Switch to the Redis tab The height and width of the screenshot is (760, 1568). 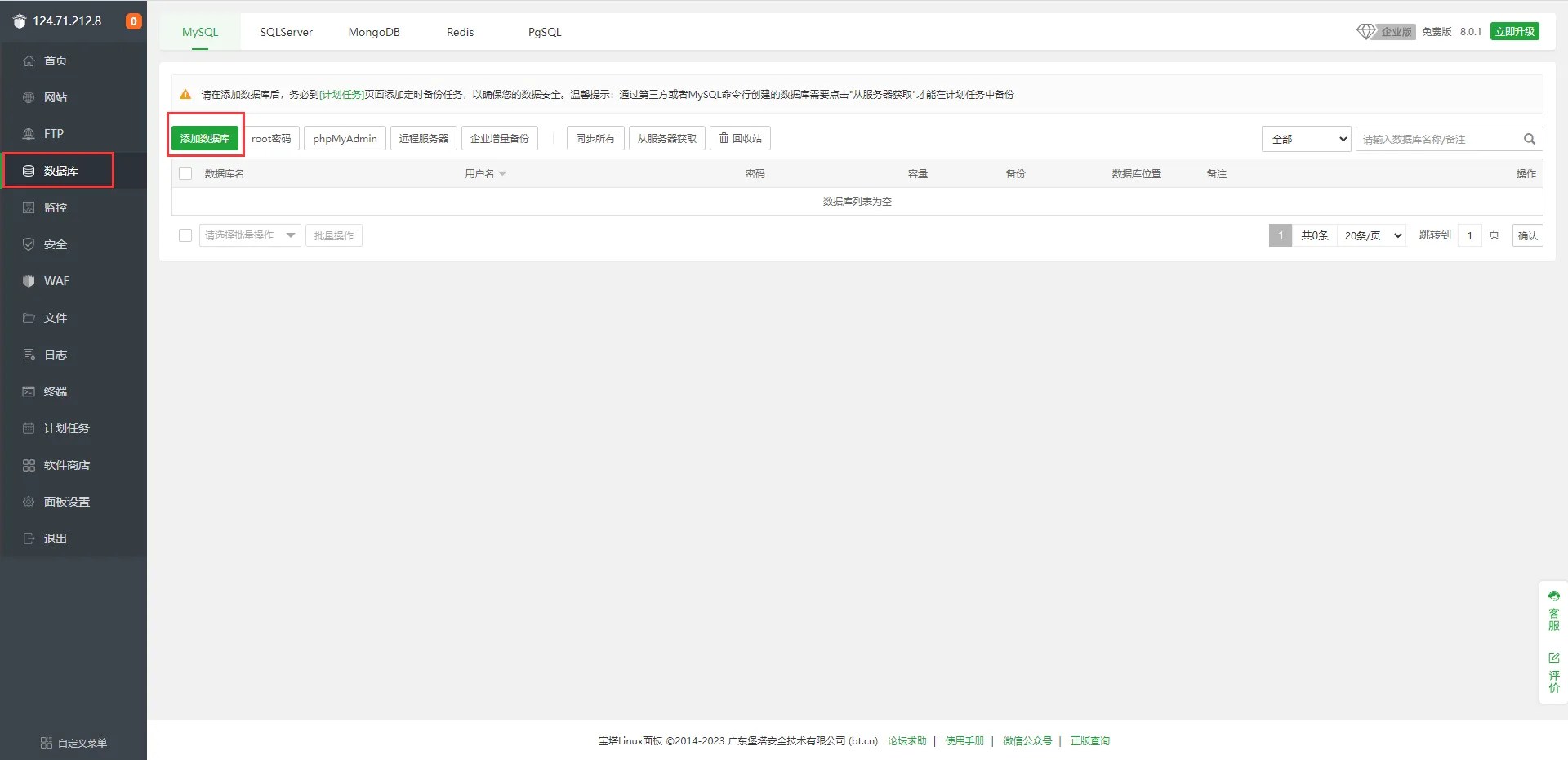tap(460, 32)
